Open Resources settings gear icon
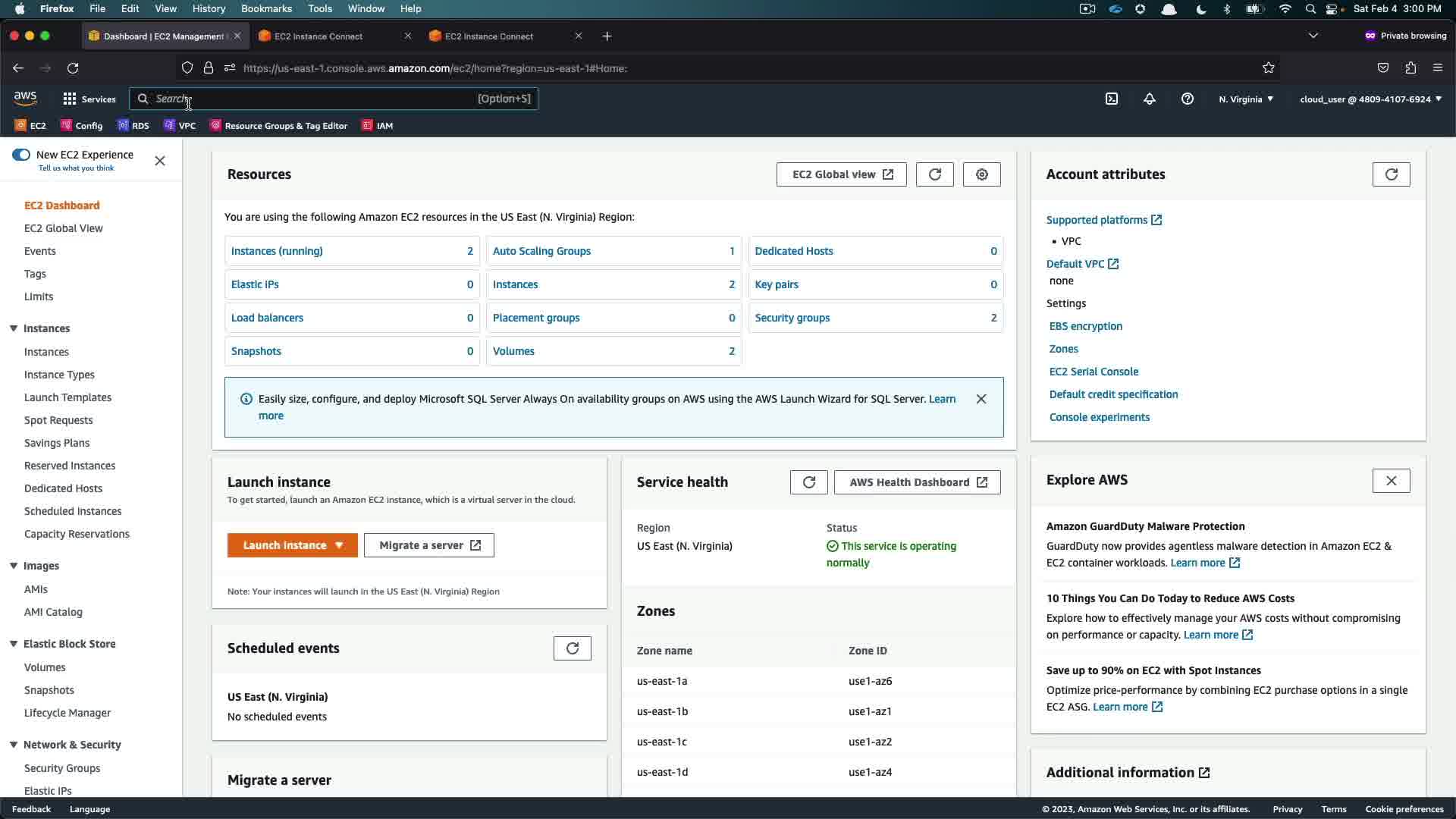1456x819 pixels. point(981,174)
